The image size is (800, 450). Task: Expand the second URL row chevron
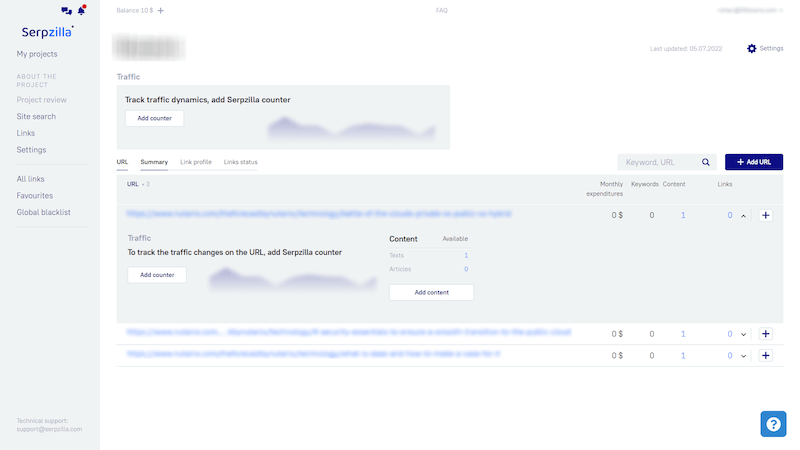[x=743, y=334]
